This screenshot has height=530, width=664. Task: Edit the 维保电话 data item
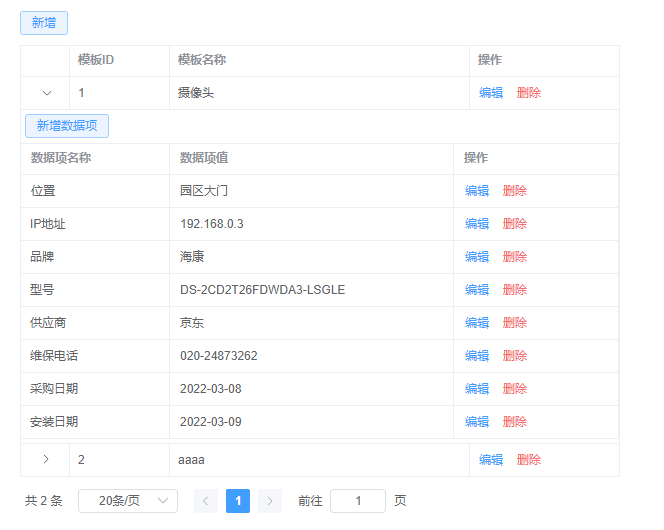click(x=477, y=356)
